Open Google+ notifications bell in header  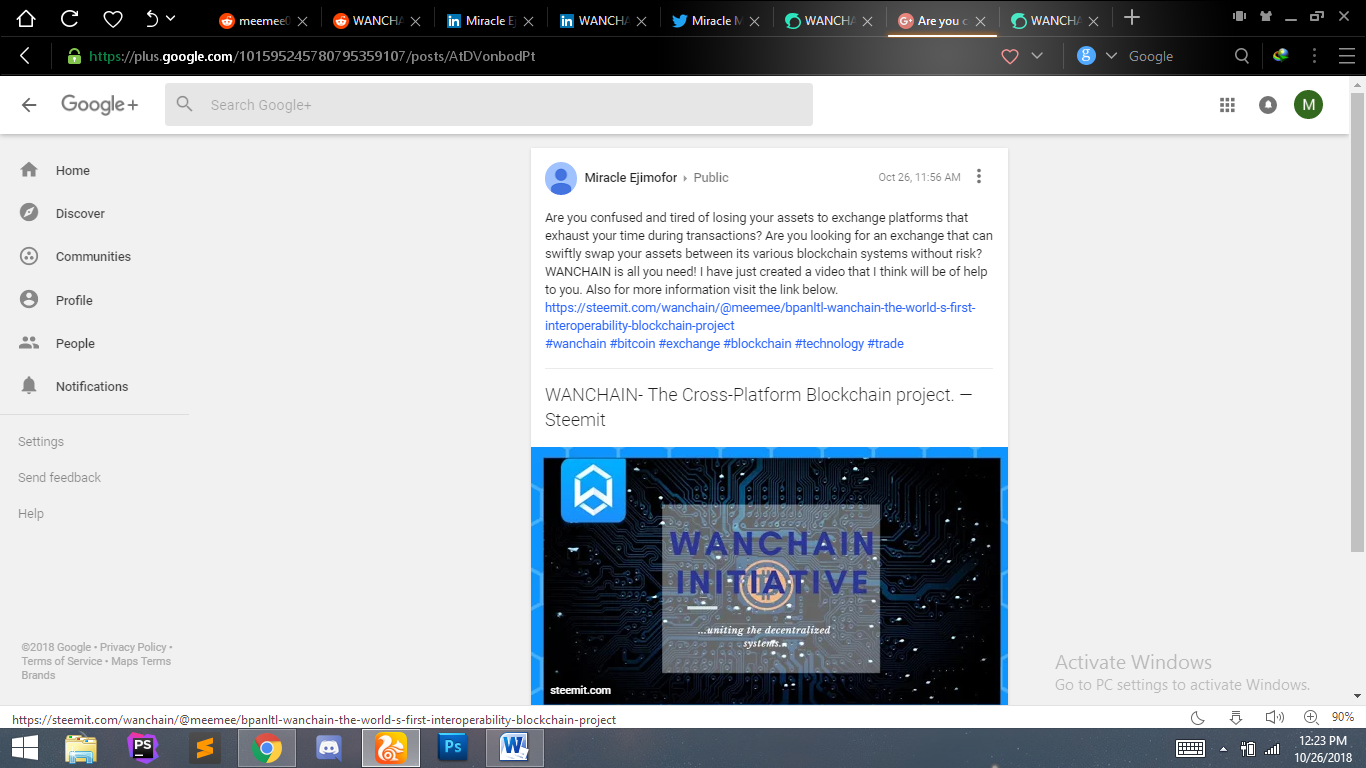[1268, 104]
